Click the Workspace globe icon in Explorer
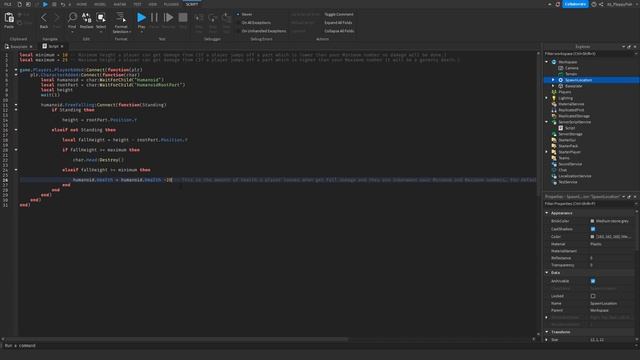640x360 pixels. click(554, 62)
